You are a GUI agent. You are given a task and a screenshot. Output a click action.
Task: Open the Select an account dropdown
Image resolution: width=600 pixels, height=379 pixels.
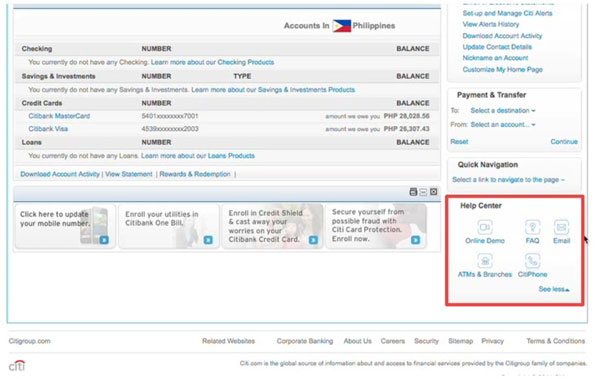(x=503, y=125)
